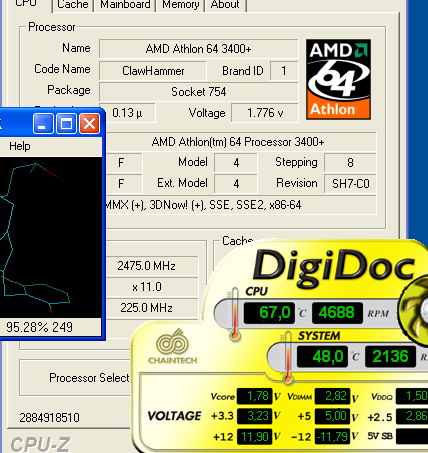Viewport: 428px width, 453px height.
Task: Close the small protein viewer window
Action: pyautogui.click(x=89, y=124)
